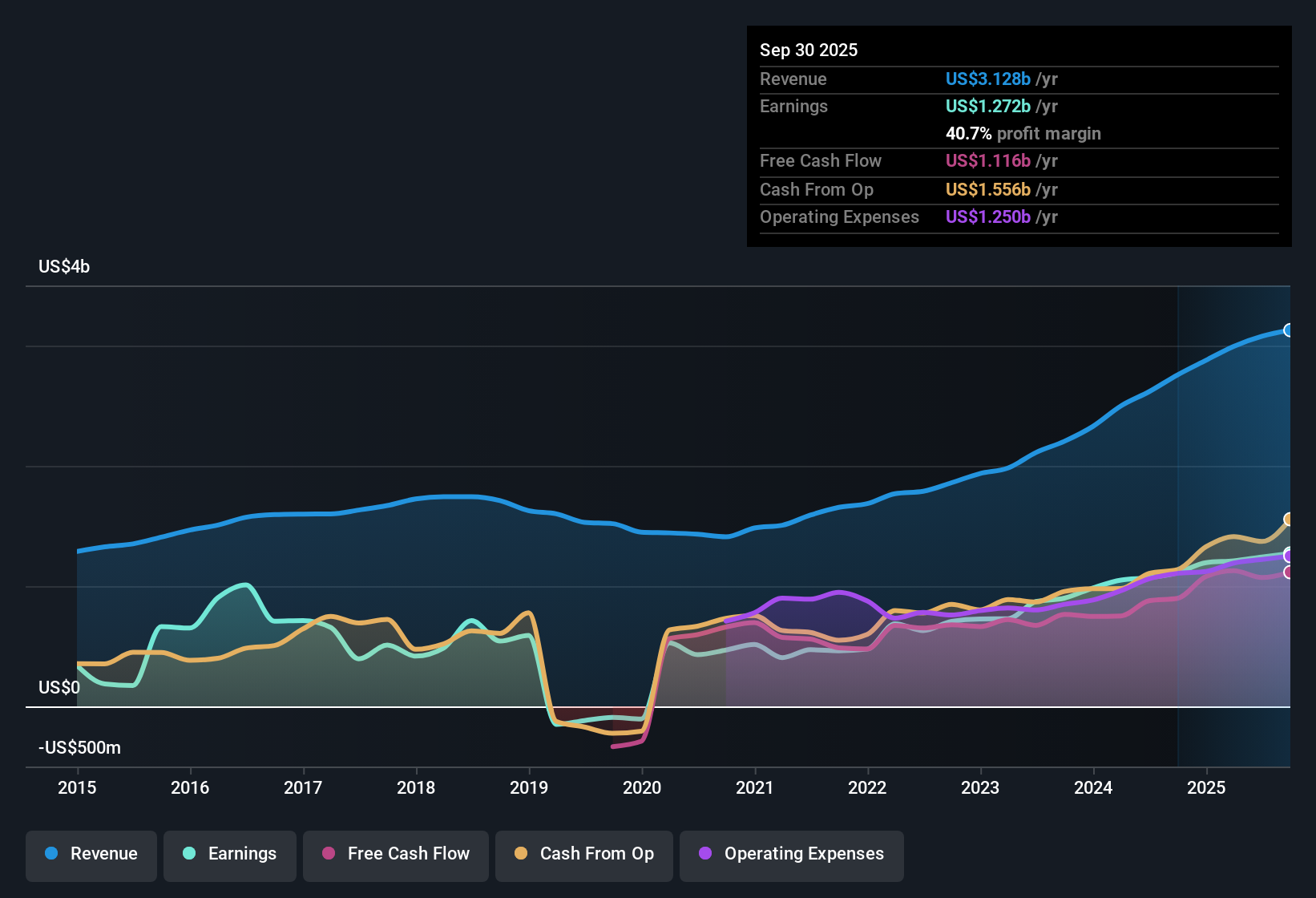Click the US$3.128b revenue value
Image resolution: width=1316 pixels, height=898 pixels.
(988, 79)
